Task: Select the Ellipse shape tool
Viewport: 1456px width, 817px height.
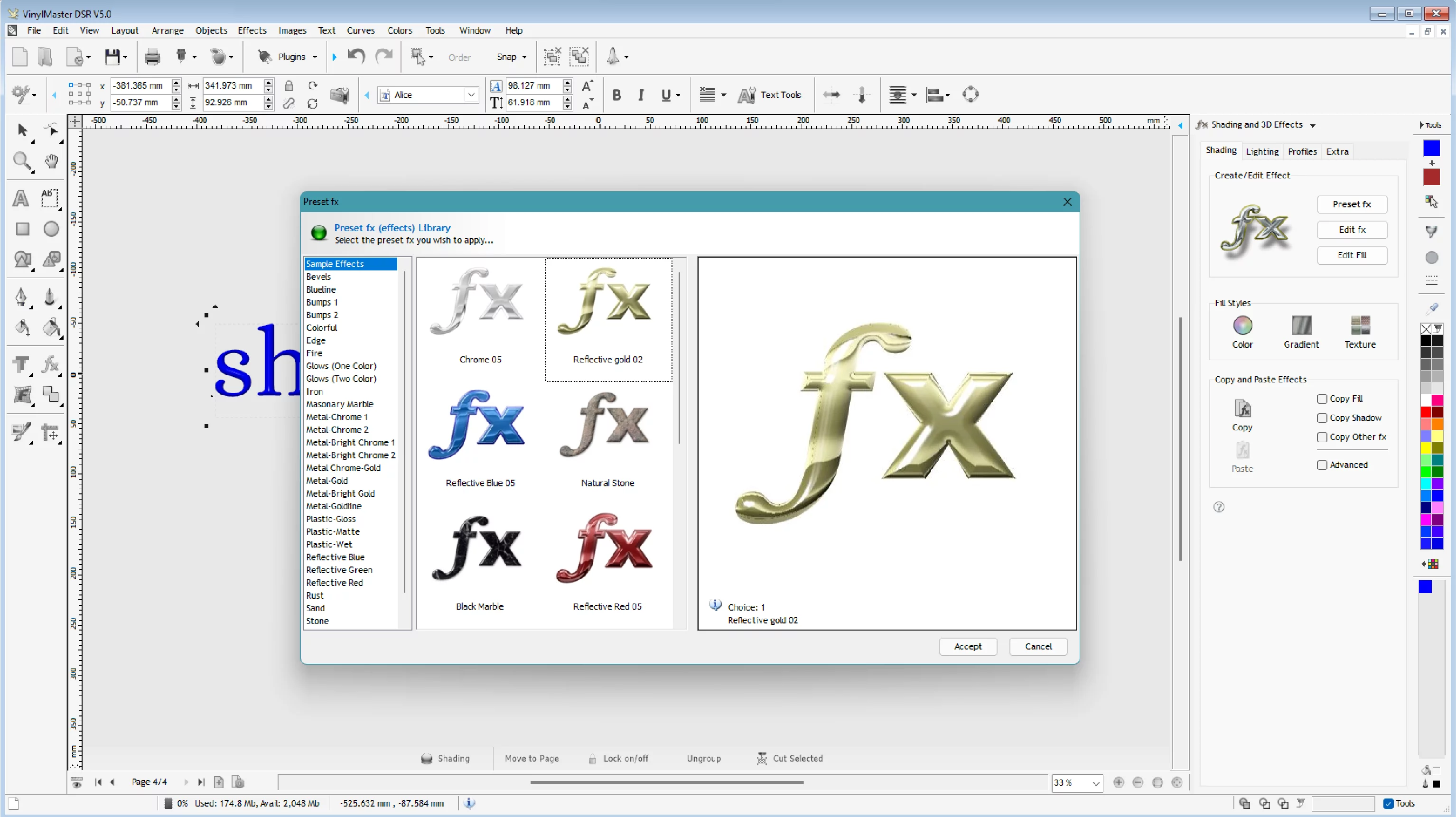Action: (51, 229)
